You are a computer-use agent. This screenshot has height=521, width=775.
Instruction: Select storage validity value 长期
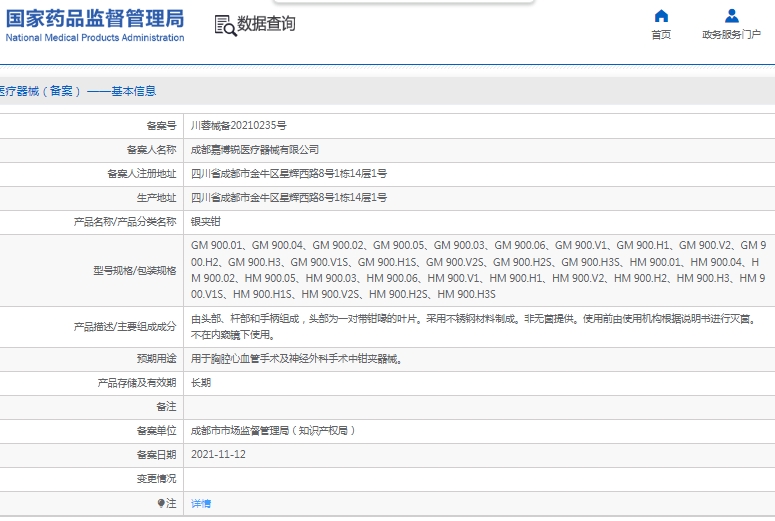[x=201, y=383]
